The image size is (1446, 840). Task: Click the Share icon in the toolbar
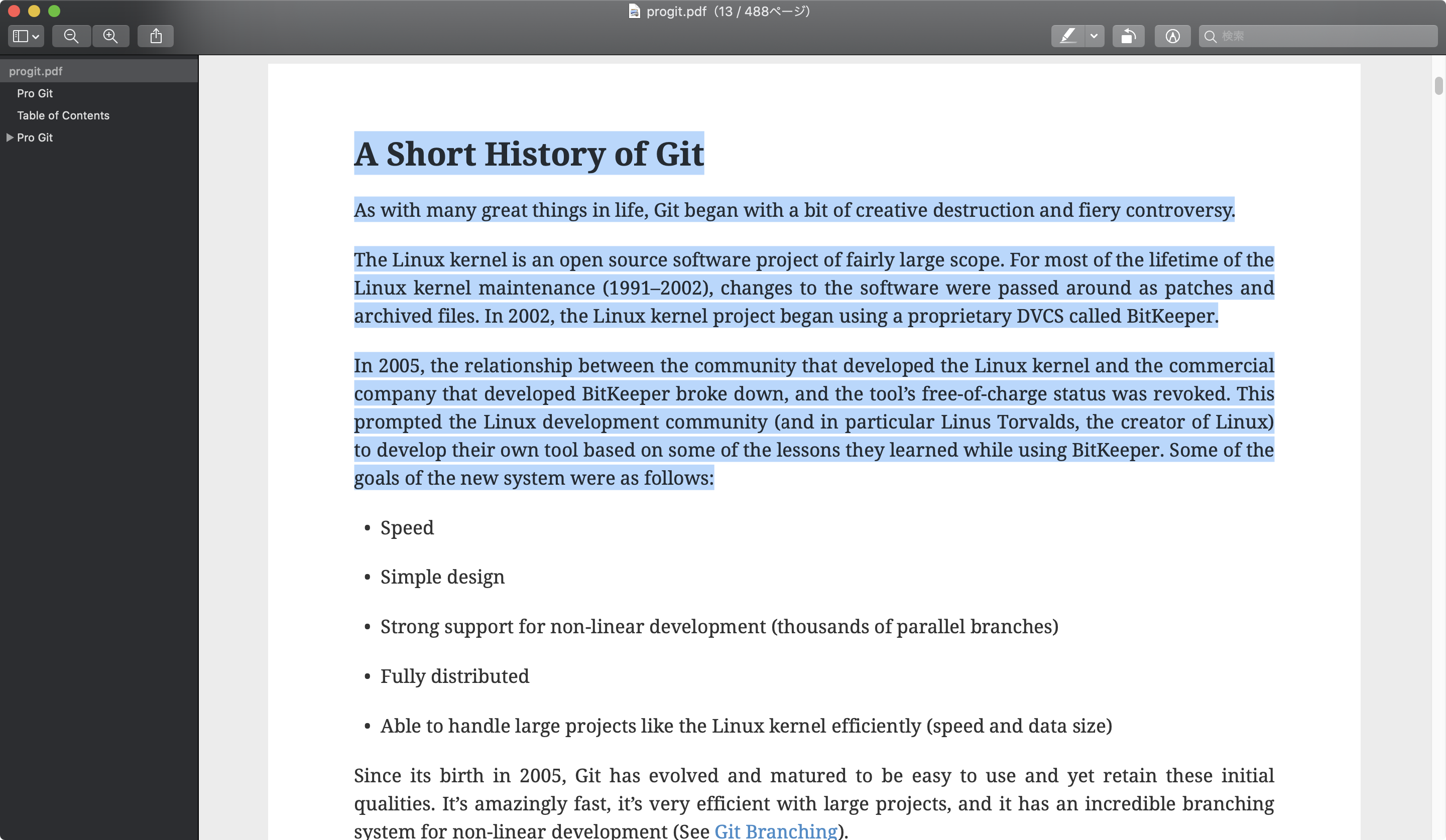[x=156, y=36]
